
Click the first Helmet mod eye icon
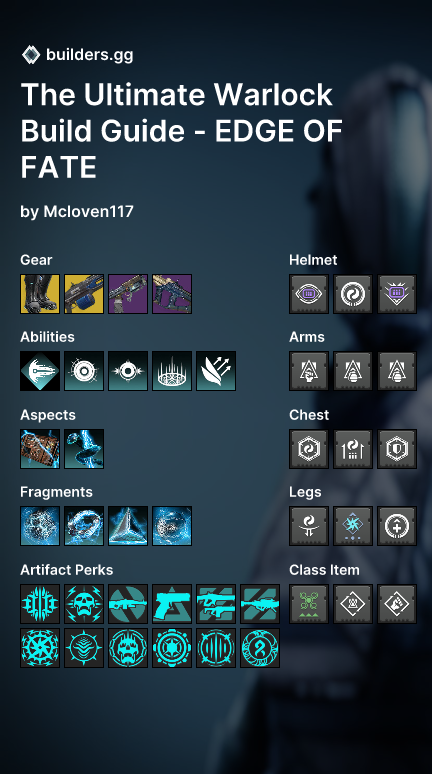(x=309, y=294)
